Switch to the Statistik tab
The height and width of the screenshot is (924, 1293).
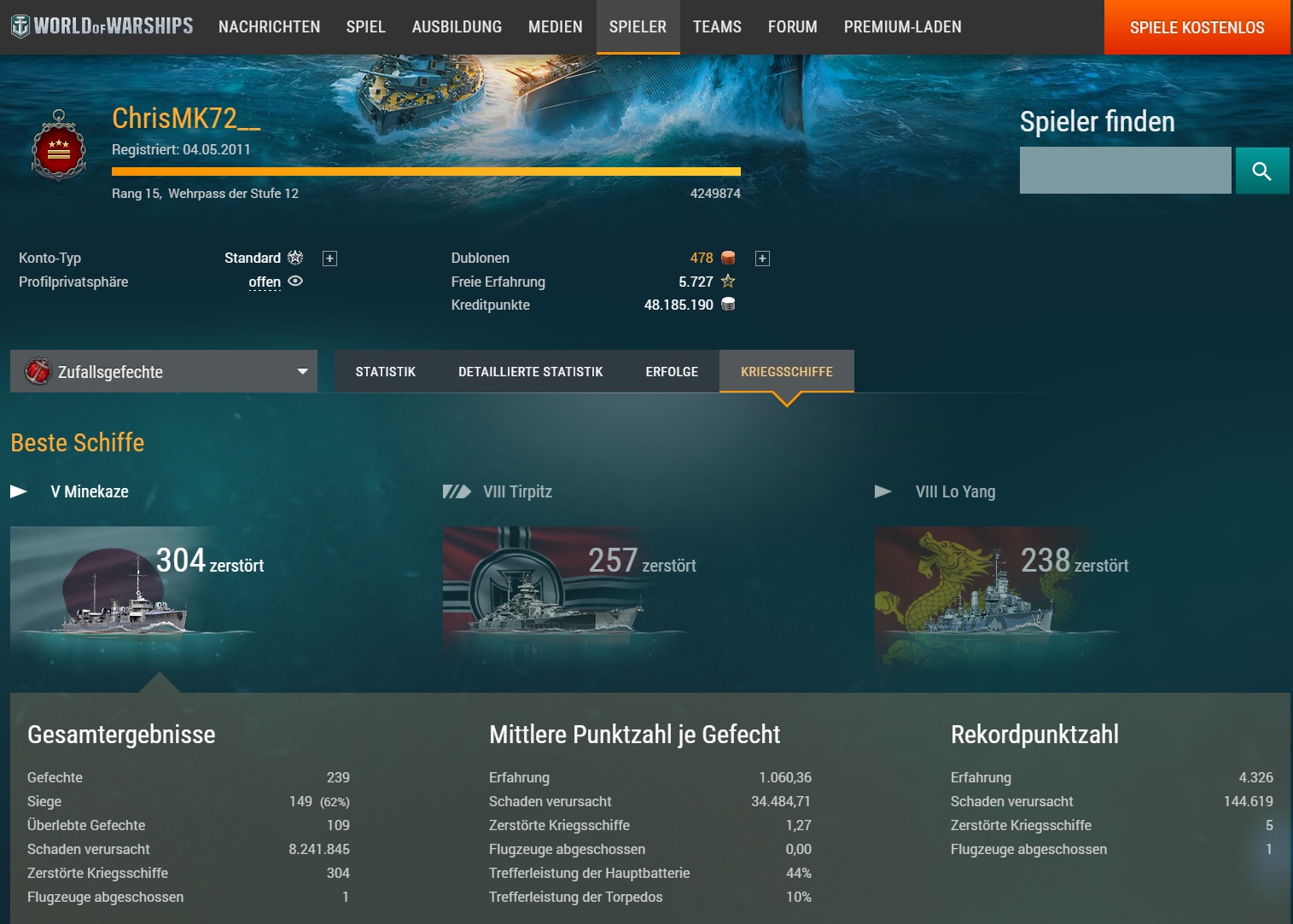[386, 371]
